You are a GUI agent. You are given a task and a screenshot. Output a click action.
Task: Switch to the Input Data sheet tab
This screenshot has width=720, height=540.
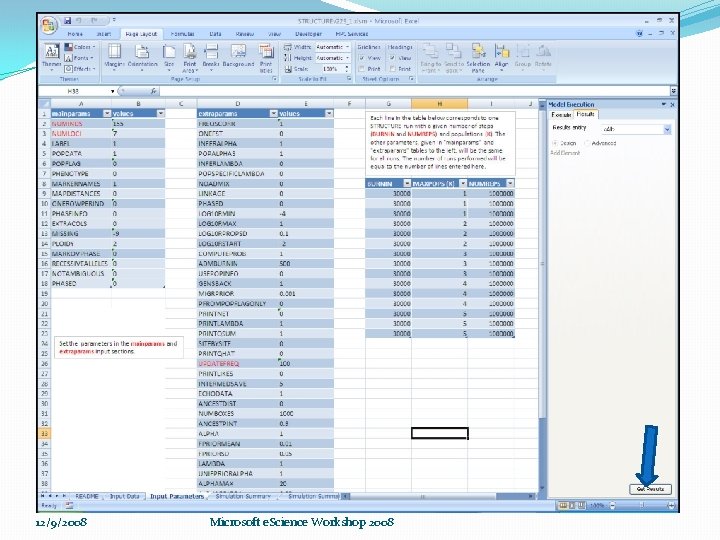[x=124, y=496]
